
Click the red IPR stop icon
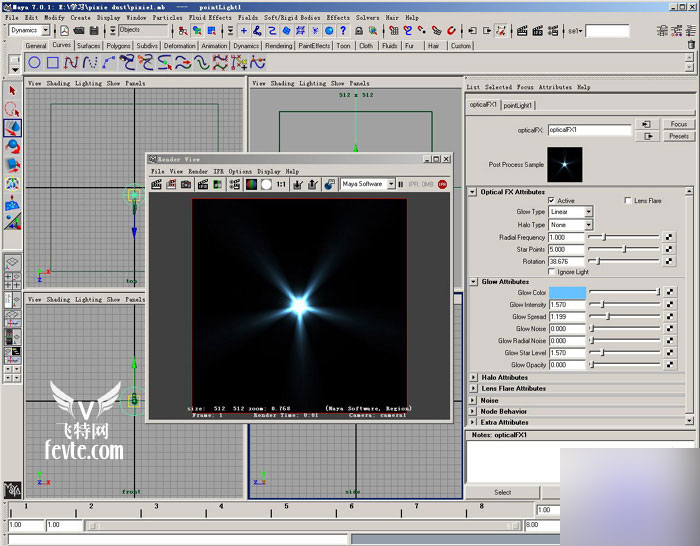(441, 184)
